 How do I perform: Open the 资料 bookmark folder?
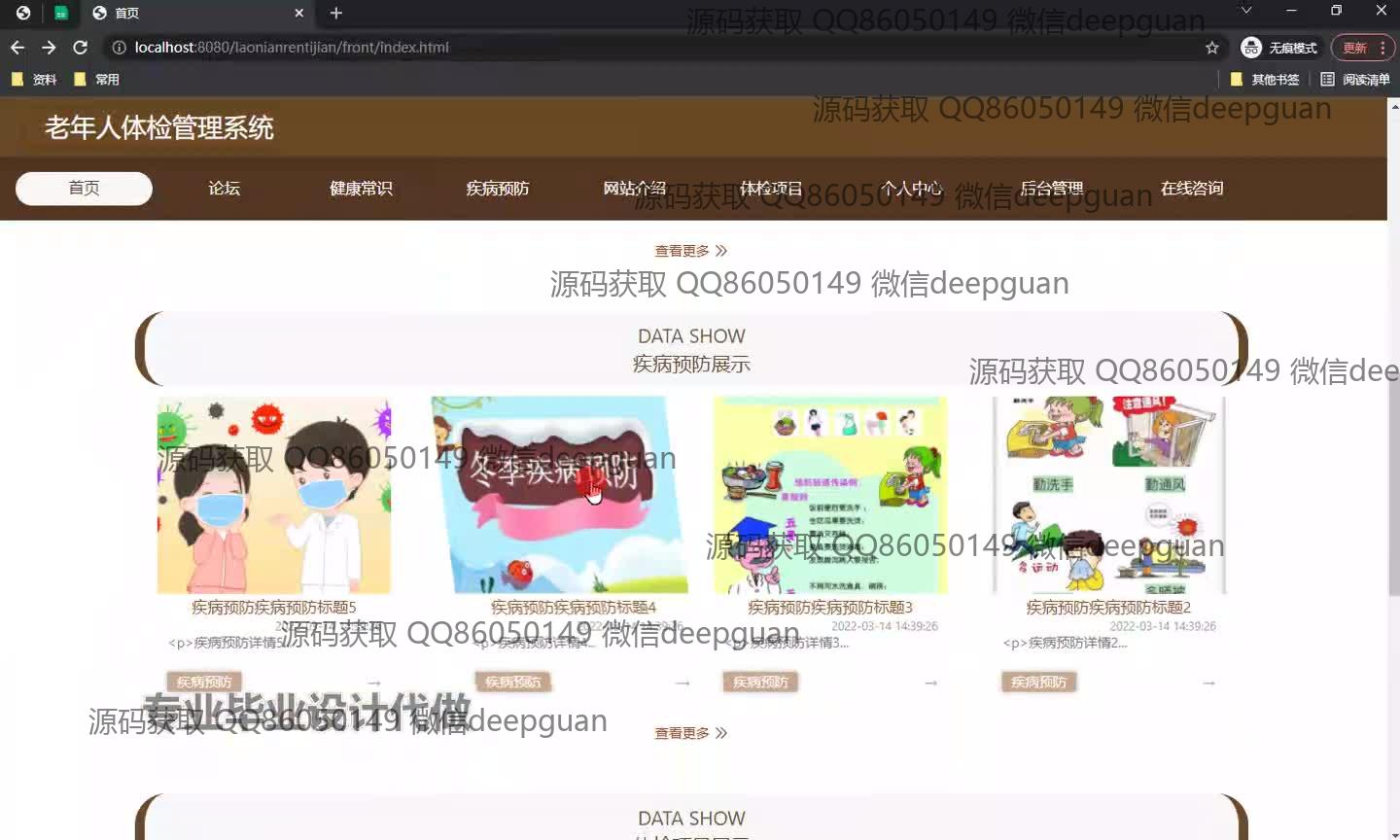pyautogui.click(x=35, y=80)
